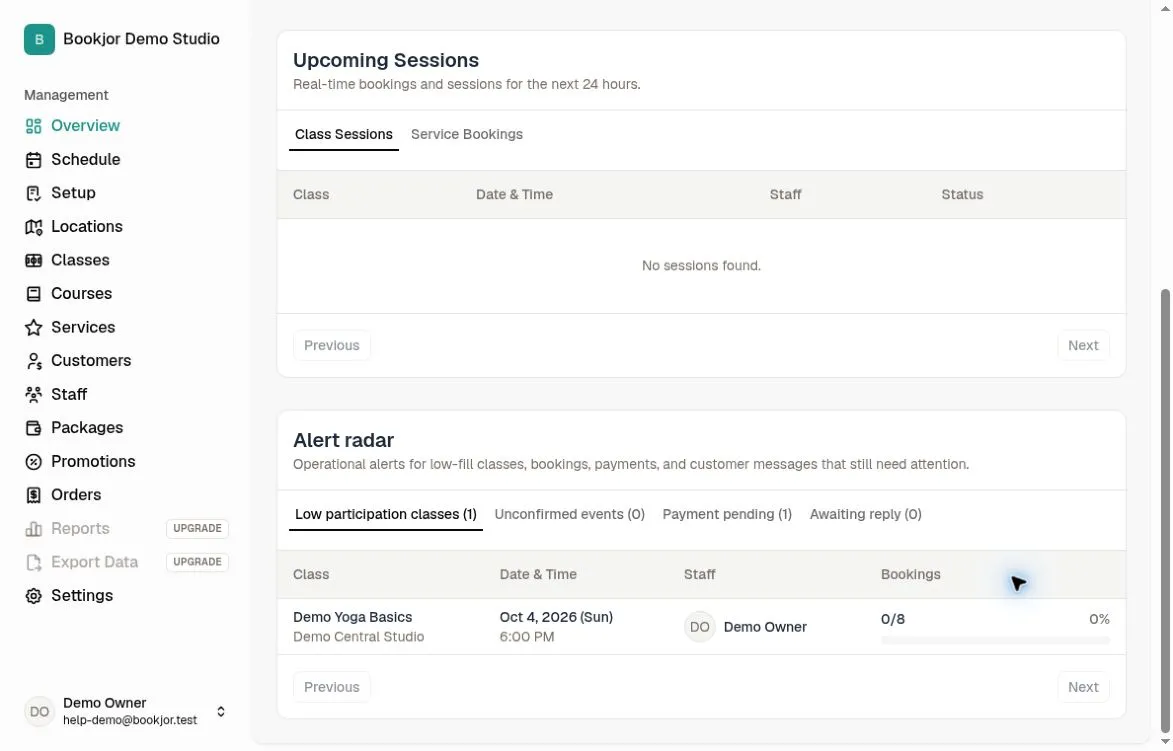Click the Export Data file icon

33,563
